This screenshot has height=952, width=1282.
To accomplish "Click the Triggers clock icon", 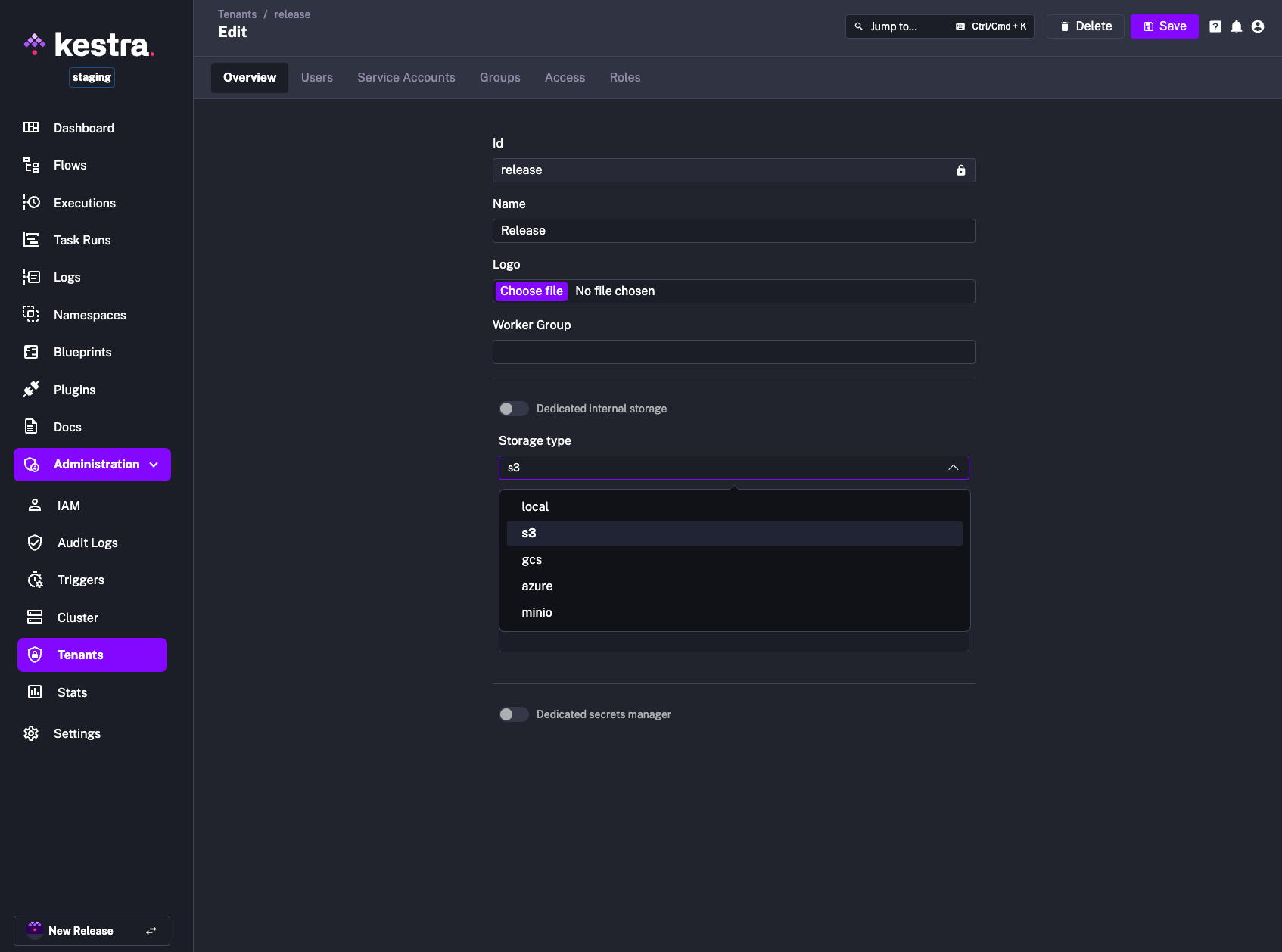I will 35,580.
